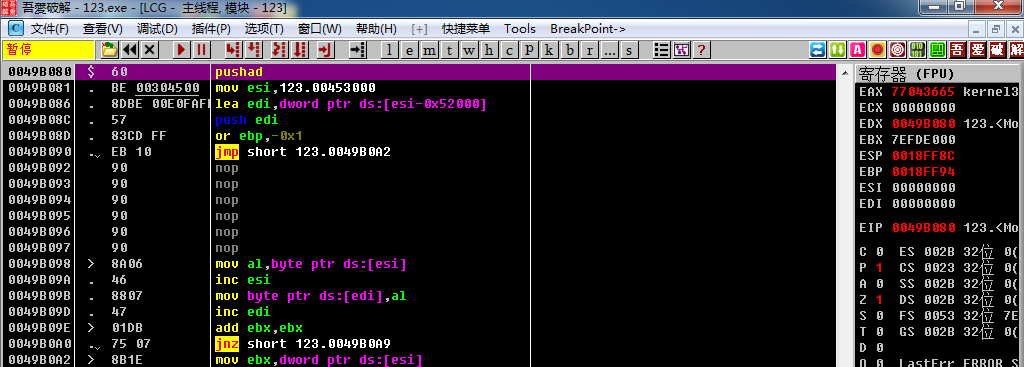
Task: Click the red question mark help icon
Action: (701, 50)
